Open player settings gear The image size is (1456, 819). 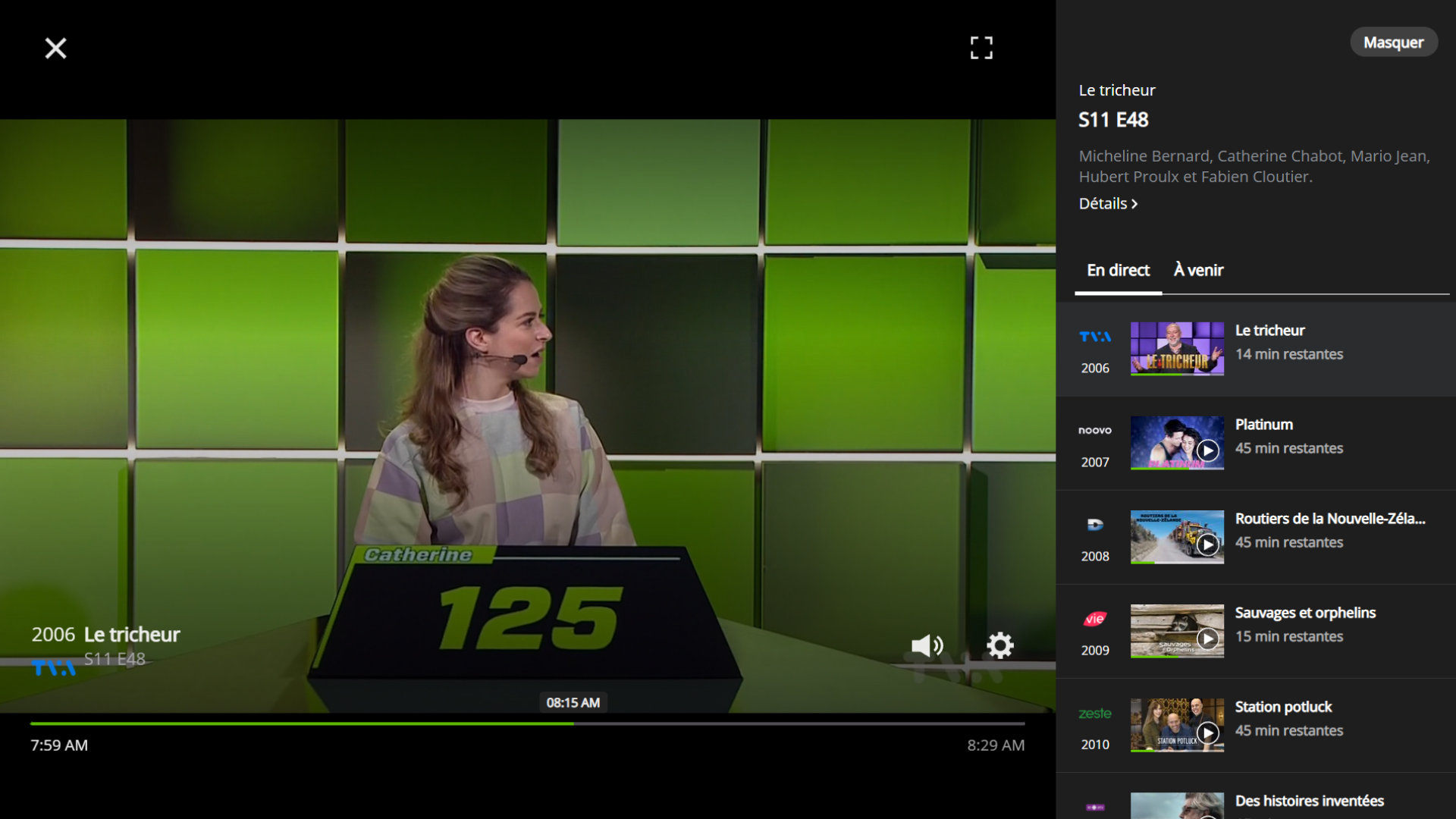(1000, 645)
